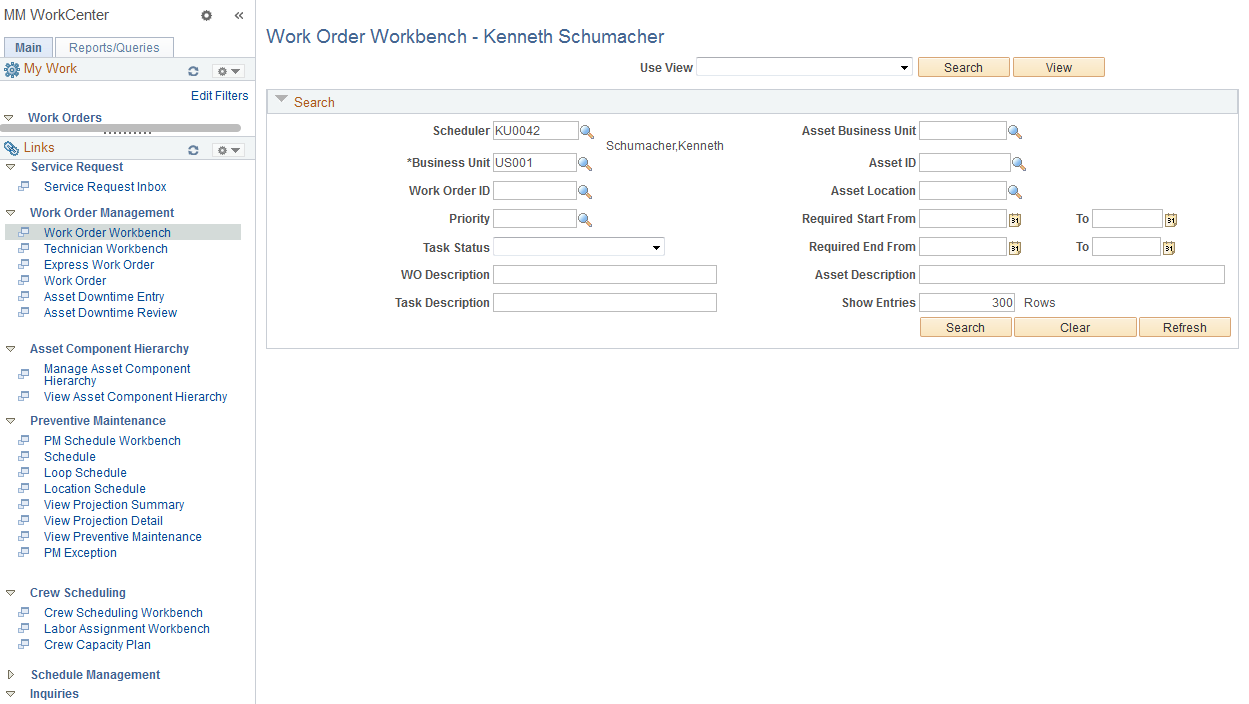Click into the Asset Description field
Viewport: 1249px width, 704px height.
click(x=1072, y=275)
